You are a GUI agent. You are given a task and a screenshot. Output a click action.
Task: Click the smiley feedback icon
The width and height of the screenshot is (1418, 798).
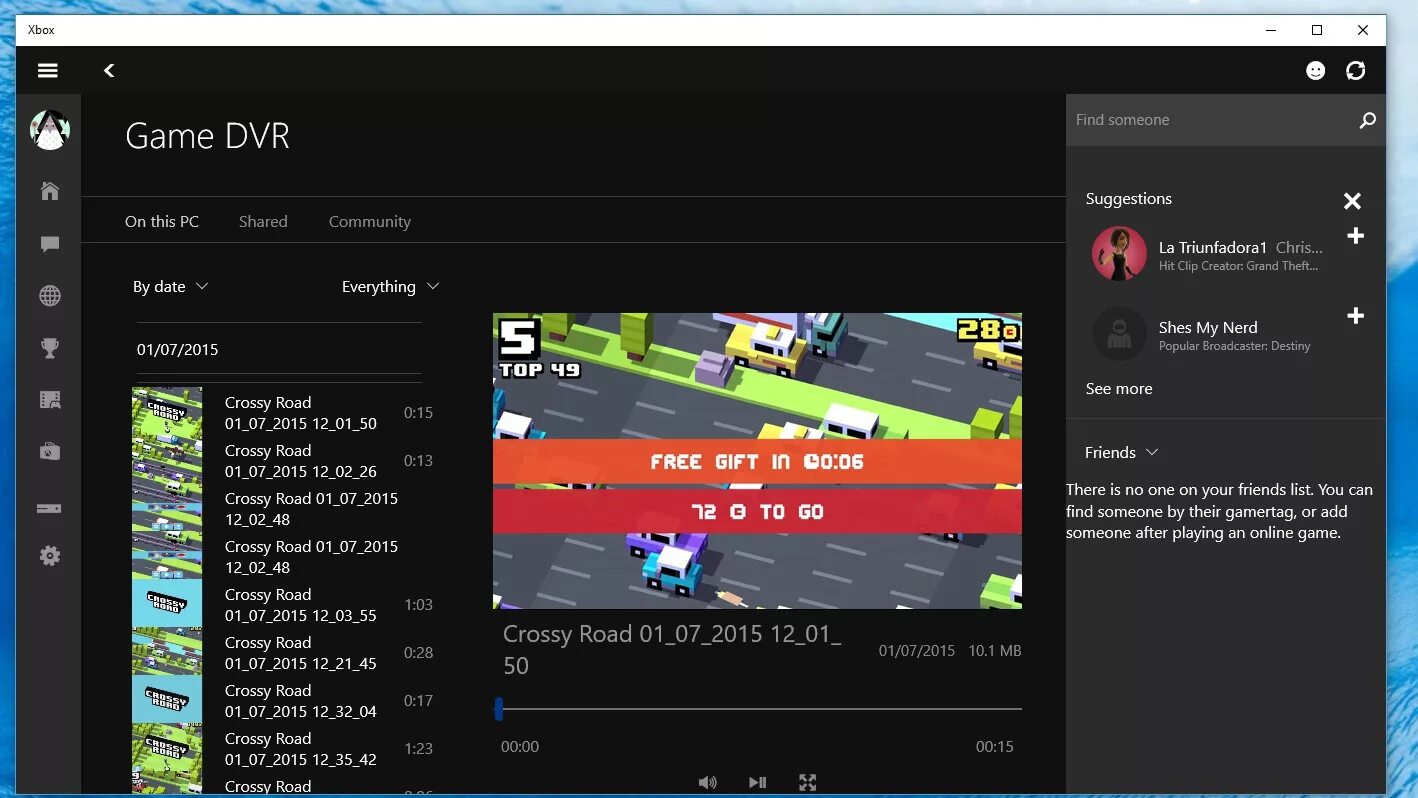(1316, 70)
